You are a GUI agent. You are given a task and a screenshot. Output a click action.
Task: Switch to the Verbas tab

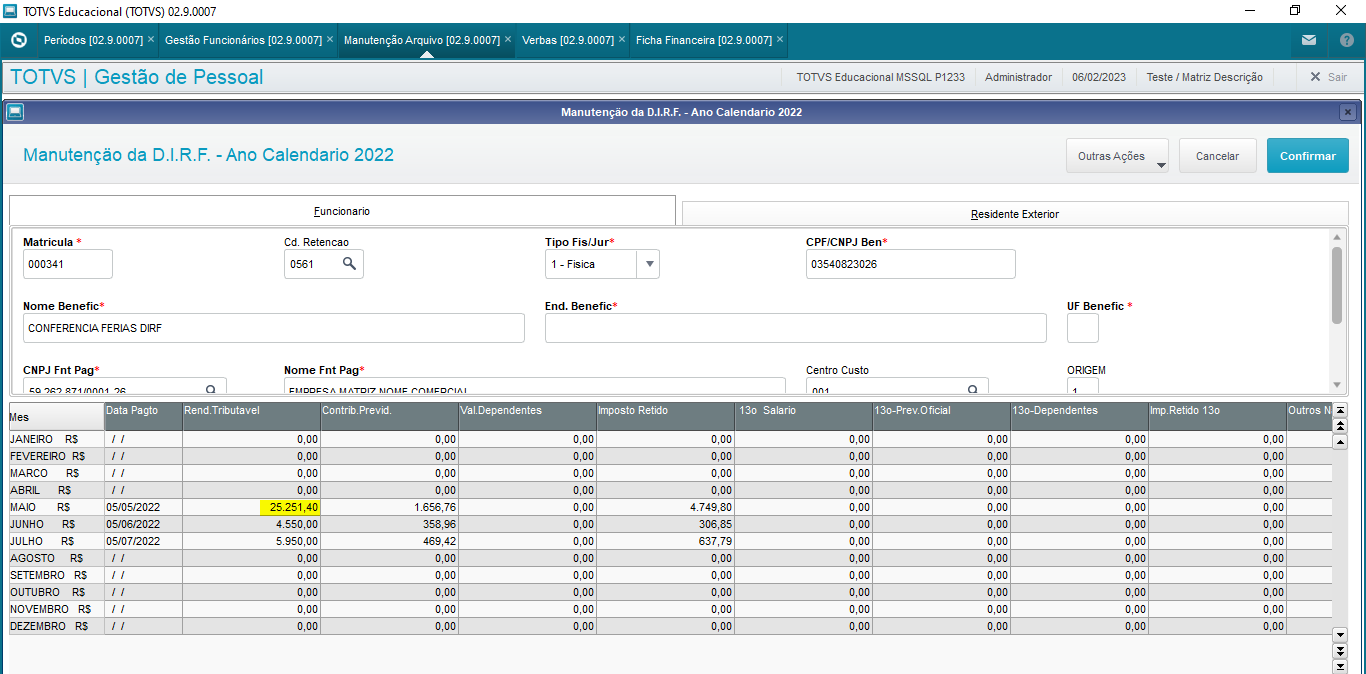point(568,40)
